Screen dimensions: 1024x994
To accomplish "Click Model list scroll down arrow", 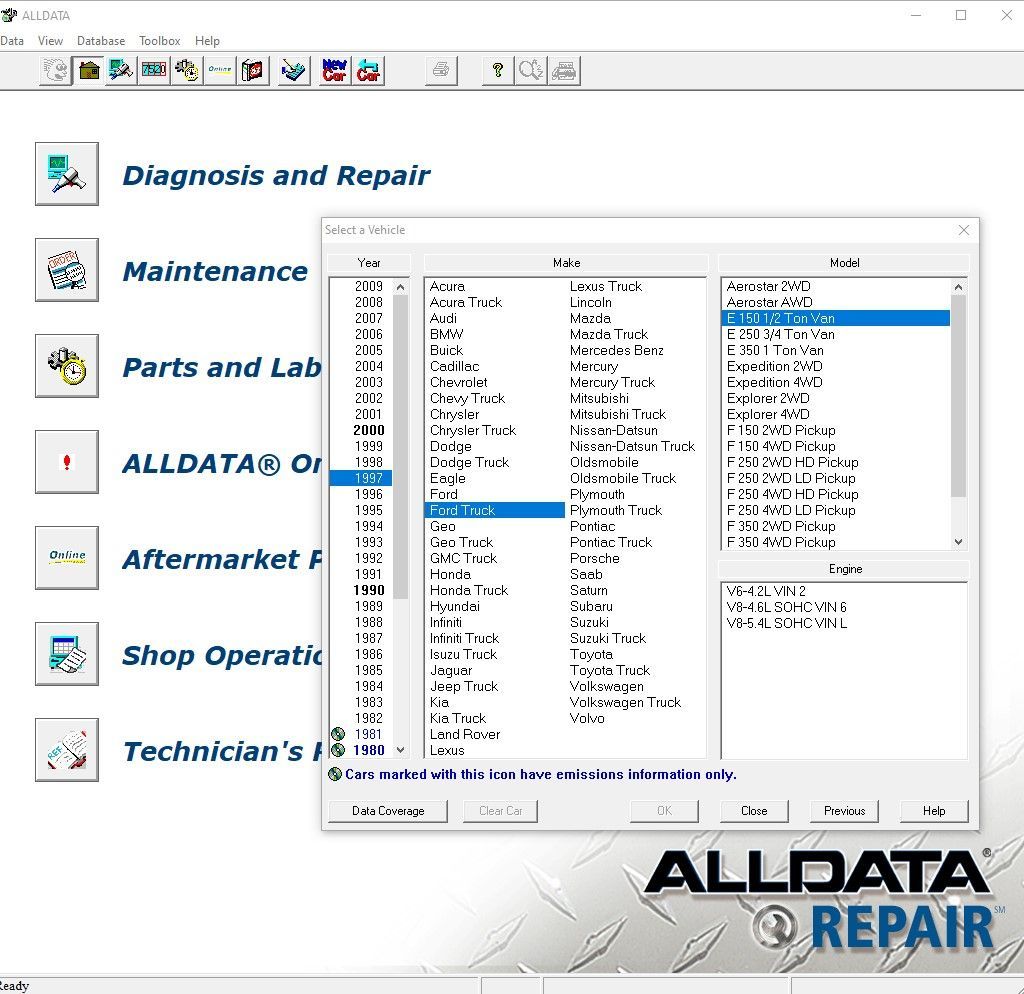I will click(958, 541).
